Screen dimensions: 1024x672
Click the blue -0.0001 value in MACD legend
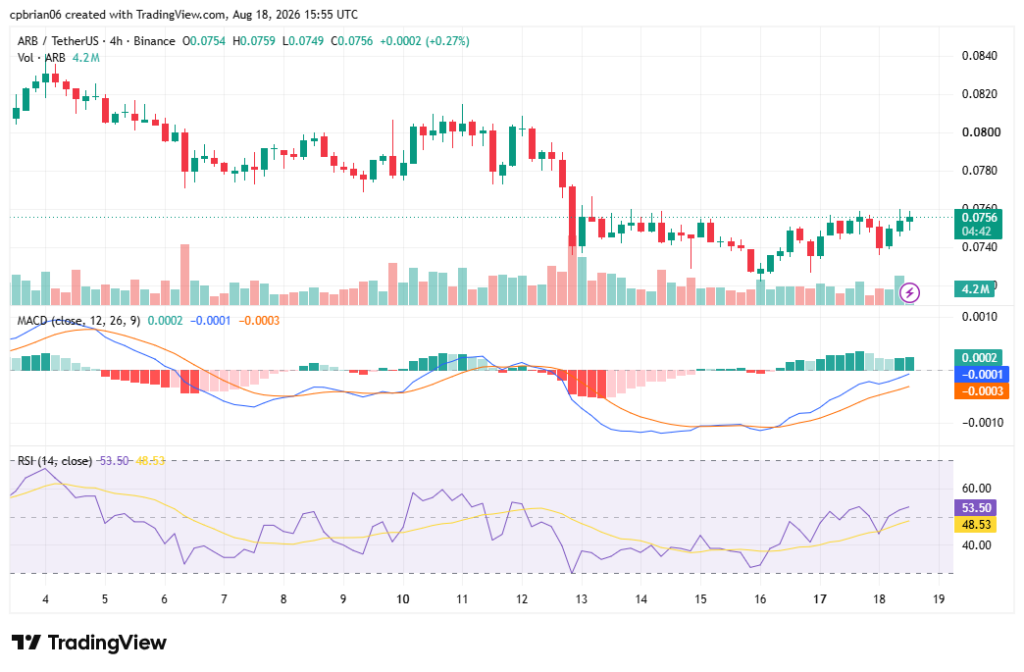point(210,321)
